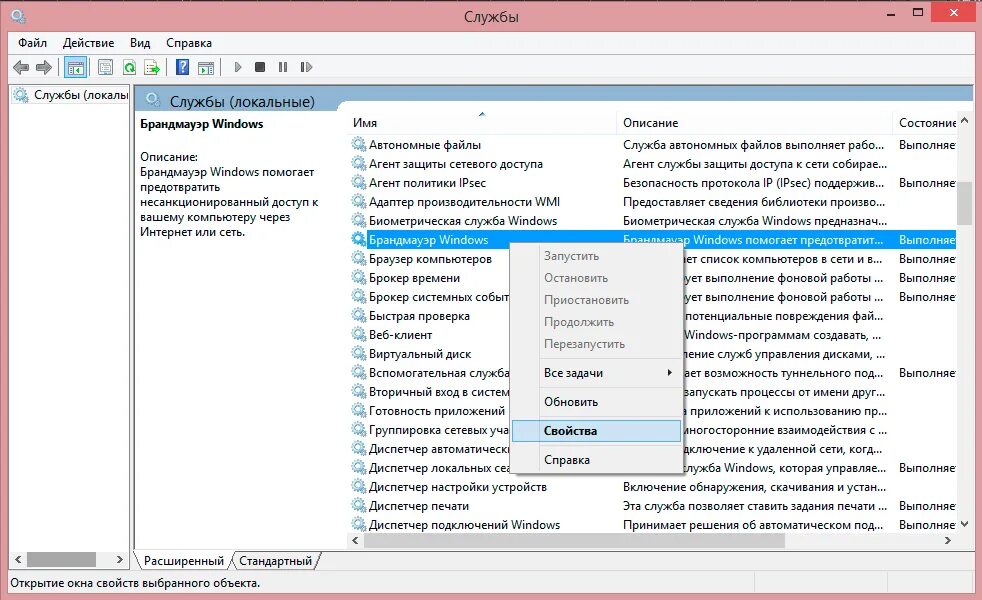Toggle the action pane toolbar icon
The image size is (982, 600).
[205, 68]
